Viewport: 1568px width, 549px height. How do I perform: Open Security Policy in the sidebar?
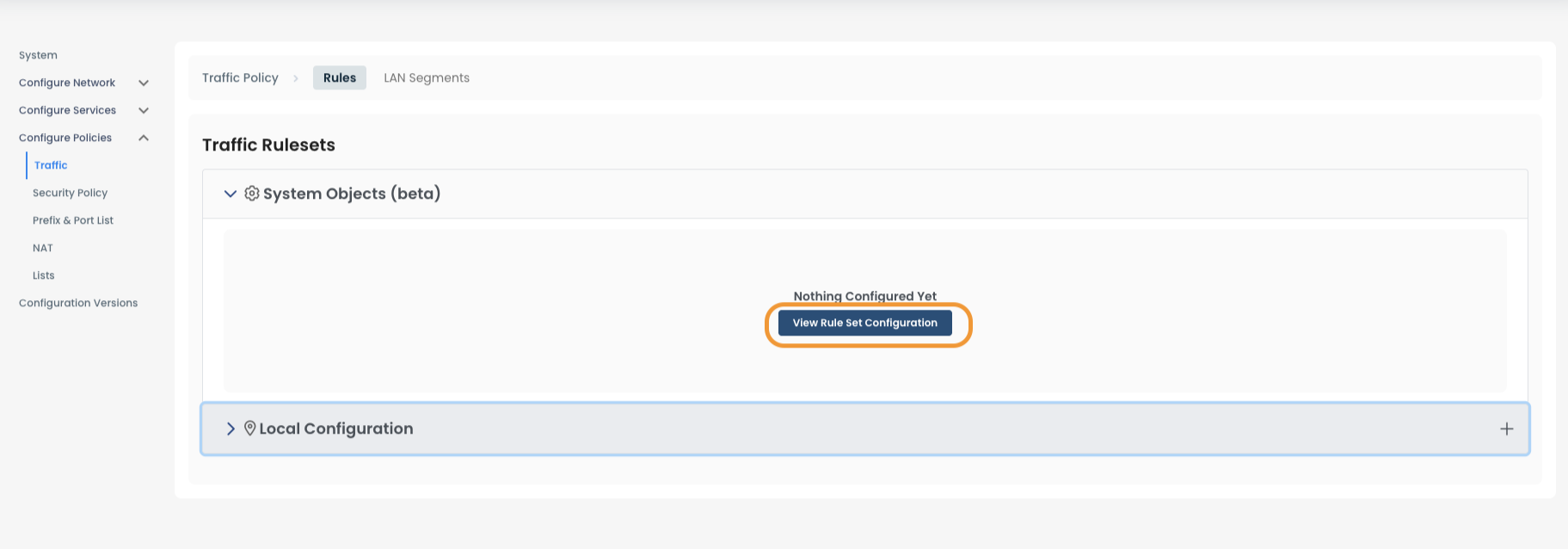point(70,193)
